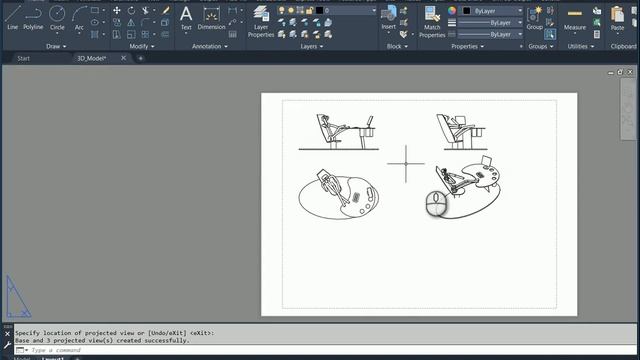Start the Measure utility
Image resolution: width=640 pixels, height=360 pixels.
coord(575,18)
